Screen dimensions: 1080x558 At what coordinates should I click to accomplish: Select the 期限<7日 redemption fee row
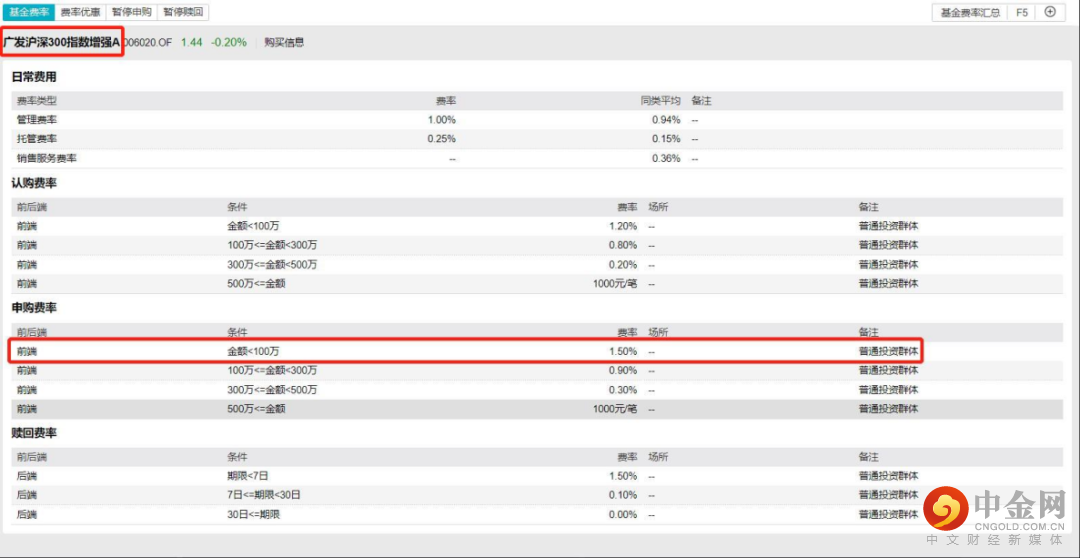point(464,476)
